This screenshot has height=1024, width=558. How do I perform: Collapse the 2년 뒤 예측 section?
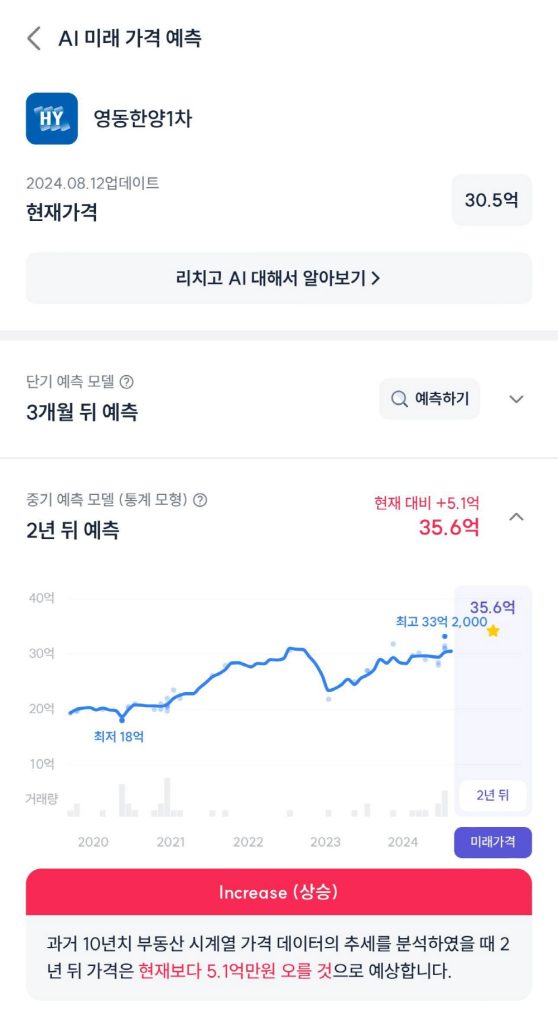coord(516,517)
